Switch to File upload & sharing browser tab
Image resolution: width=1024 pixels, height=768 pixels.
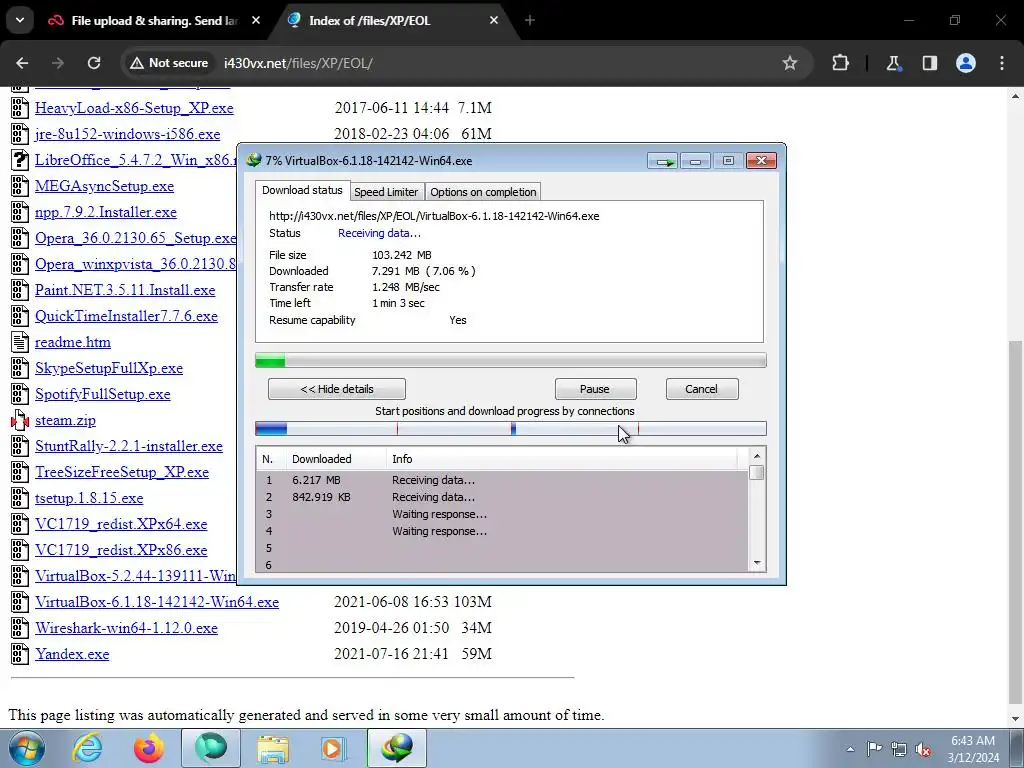click(154, 21)
